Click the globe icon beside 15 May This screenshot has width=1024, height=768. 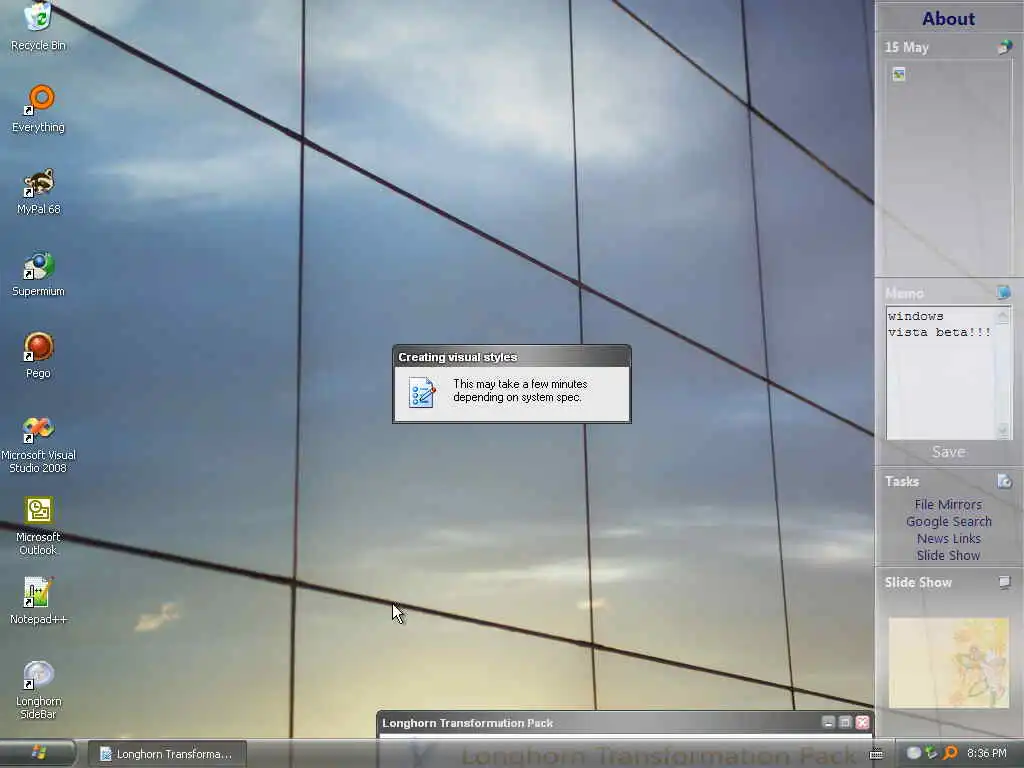click(1004, 47)
